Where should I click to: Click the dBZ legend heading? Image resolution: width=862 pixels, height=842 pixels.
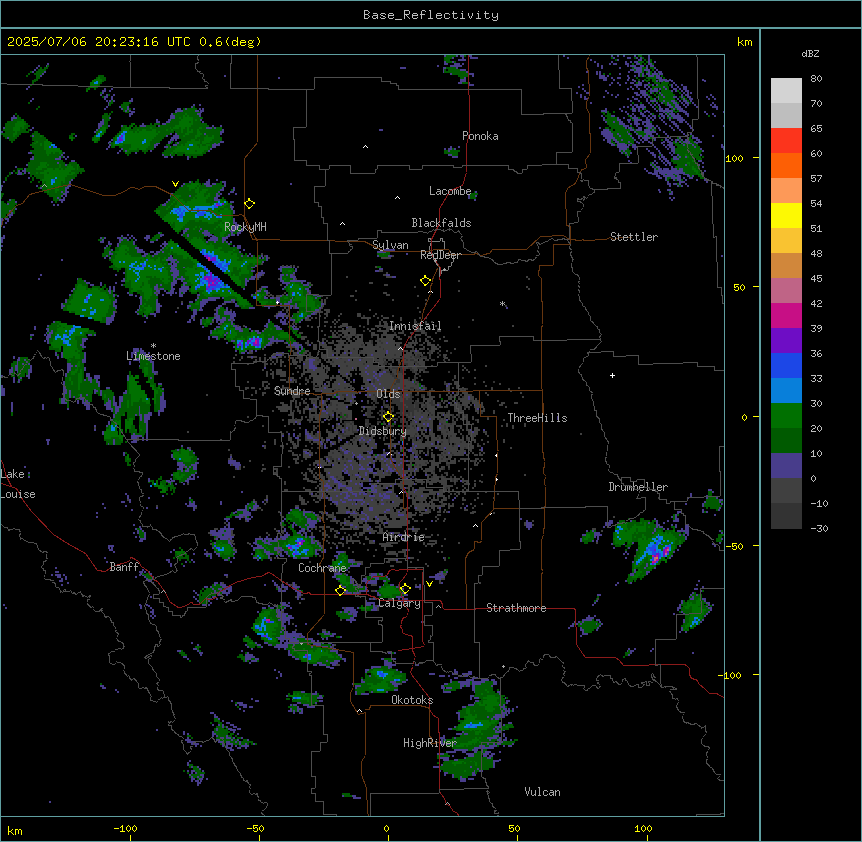tap(810, 53)
